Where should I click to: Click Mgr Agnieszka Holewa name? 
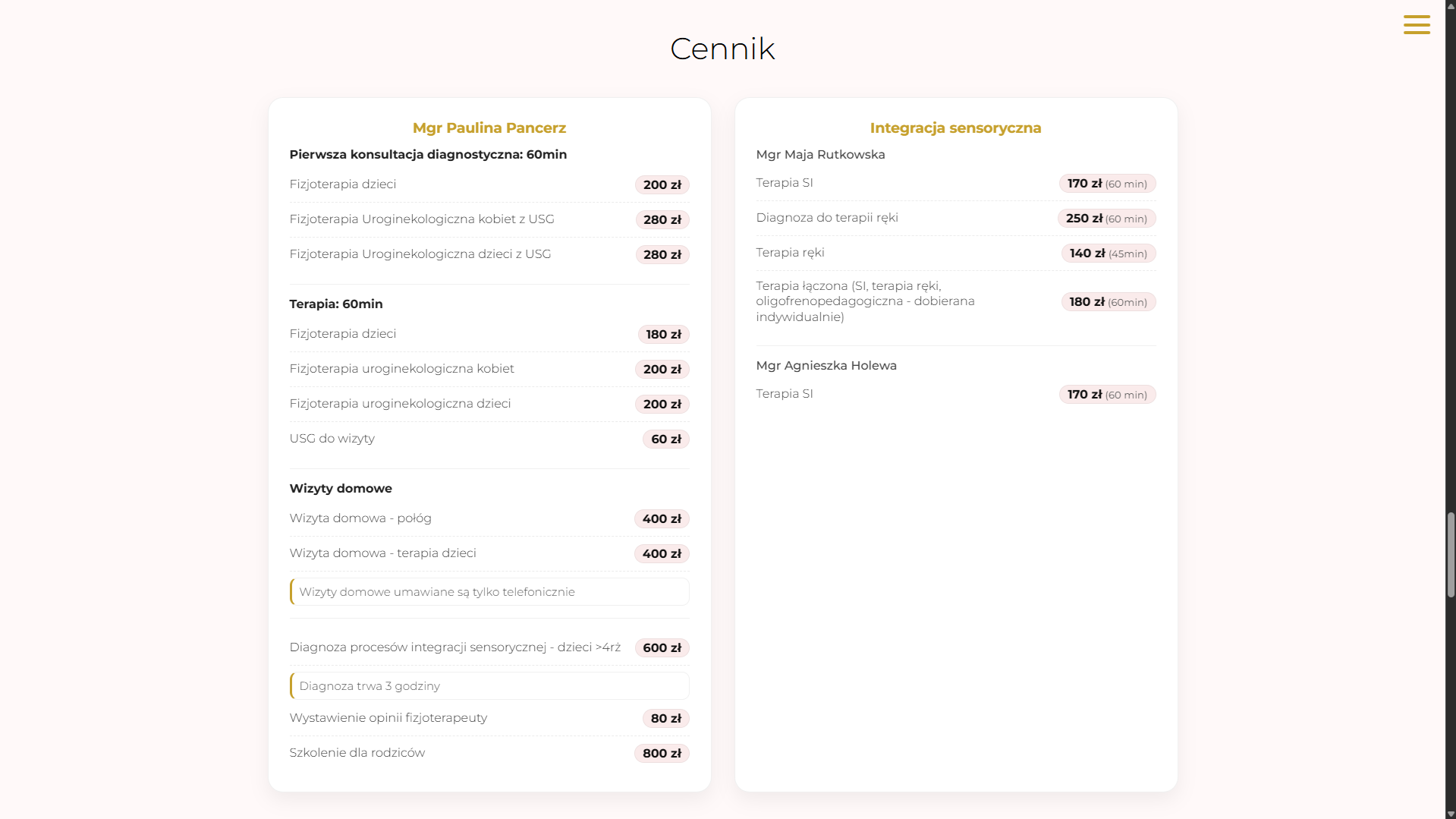click(826, 365)
